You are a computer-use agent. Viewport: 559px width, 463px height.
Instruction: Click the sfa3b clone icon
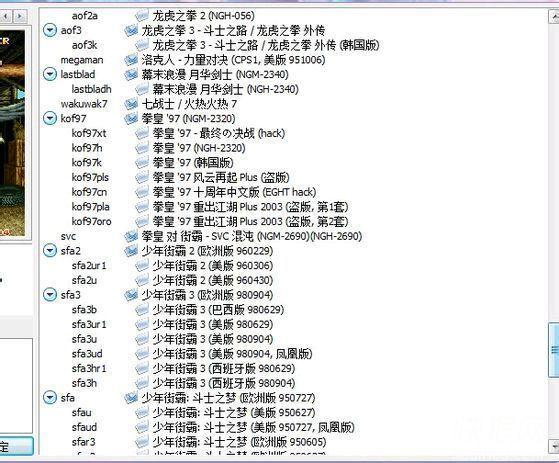142,309
